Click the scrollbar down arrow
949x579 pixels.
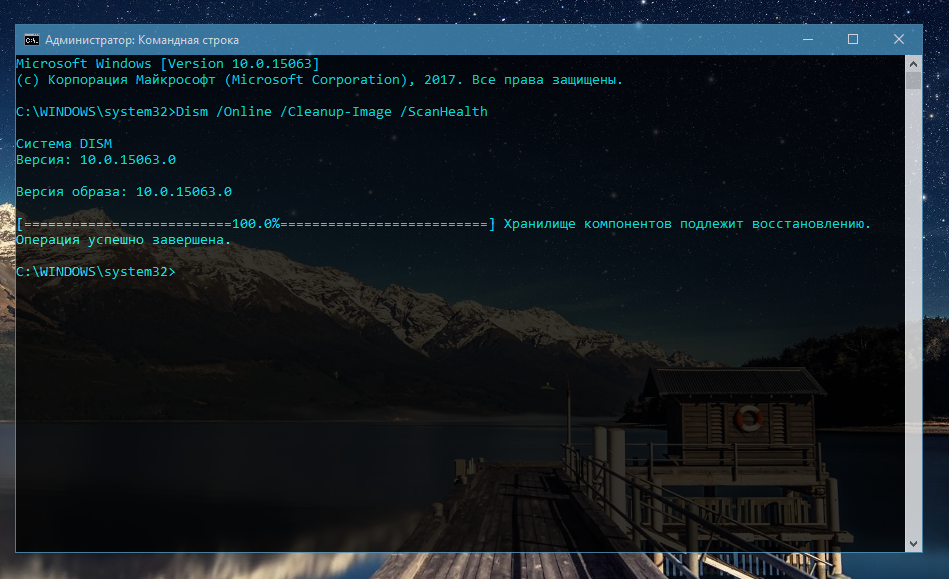[913, 544]
